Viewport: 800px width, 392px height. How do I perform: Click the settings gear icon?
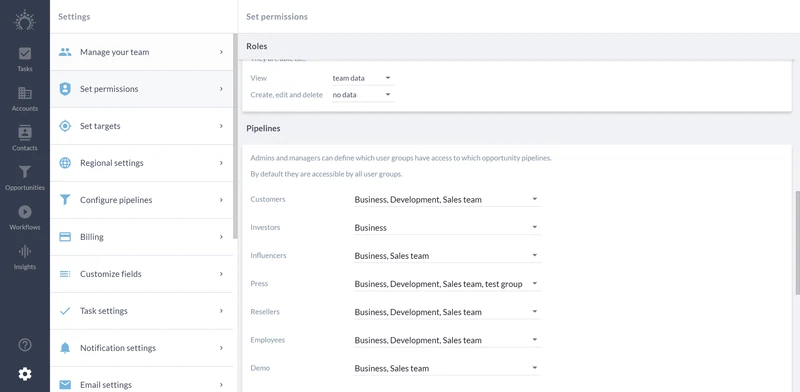coord(24,374)
